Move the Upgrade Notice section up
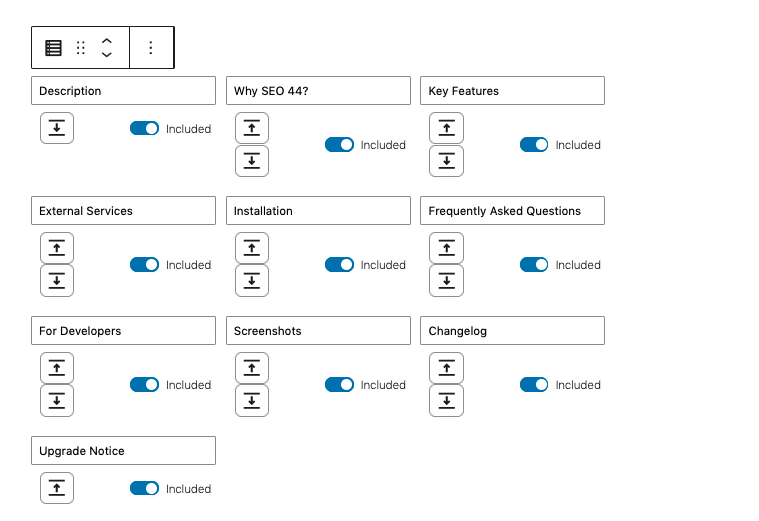The image size is (759, 521). click(x=57, y=488)
